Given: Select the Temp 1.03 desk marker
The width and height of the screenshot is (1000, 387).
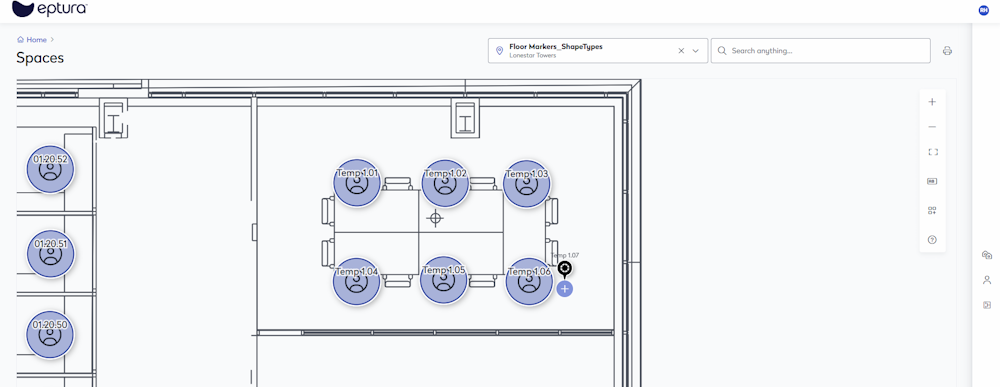Looking at the screenshot, I should [x=527, y=183].
